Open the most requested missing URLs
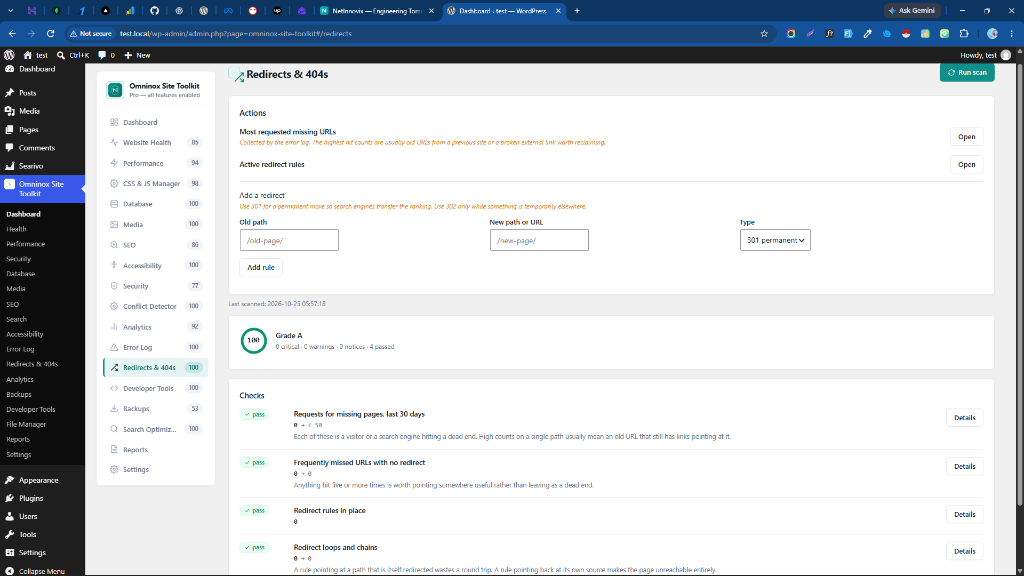Screen dimensions: 1024x576 (966, 136)
